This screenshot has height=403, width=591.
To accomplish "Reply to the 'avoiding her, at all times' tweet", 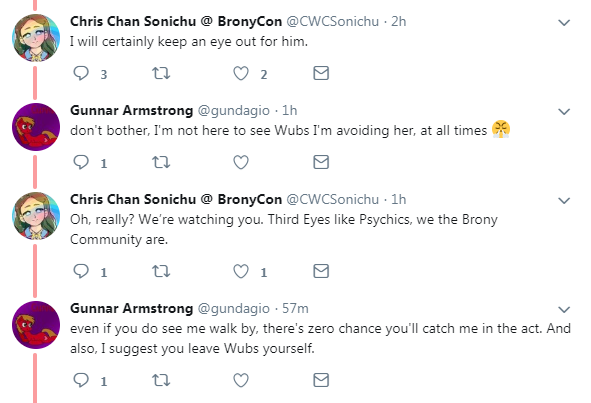I will 81,162.
